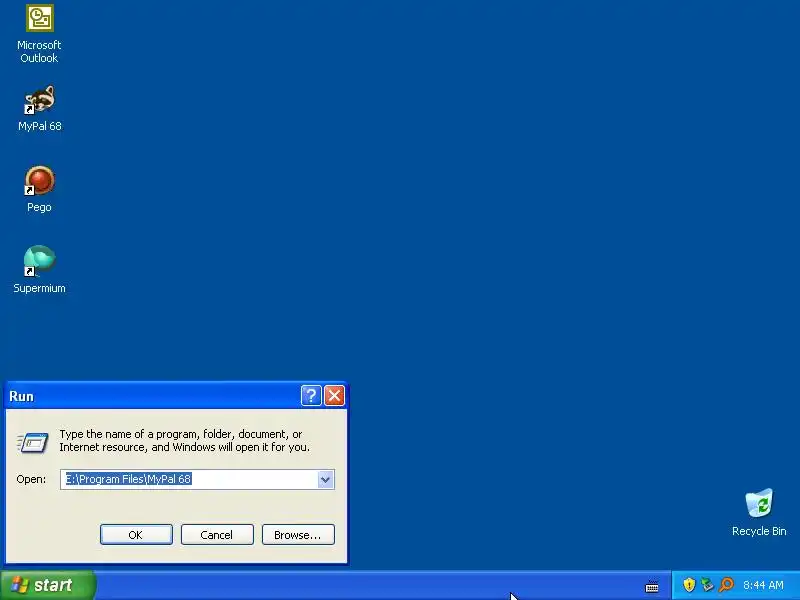This screenshot has height=600, width=800.
Task: Open the Microsoft Outlook desktop icon
Action: click(x=39, y=34)
